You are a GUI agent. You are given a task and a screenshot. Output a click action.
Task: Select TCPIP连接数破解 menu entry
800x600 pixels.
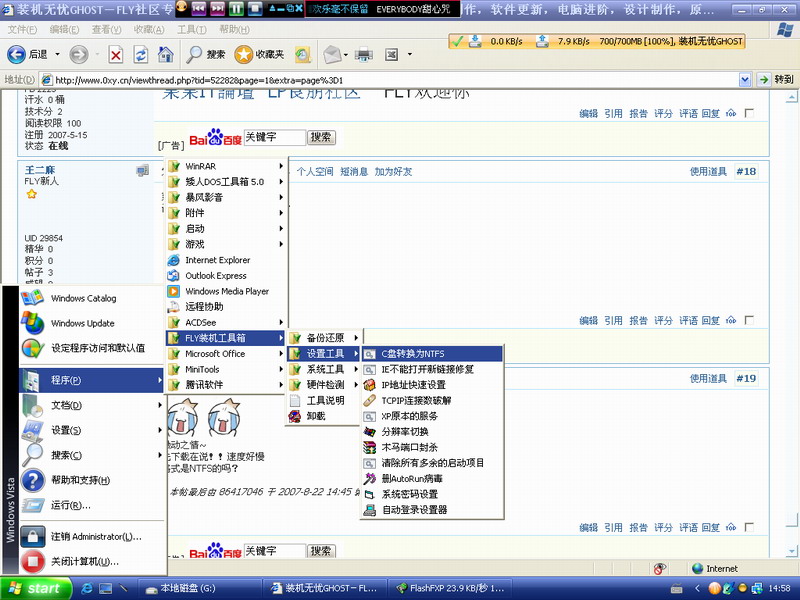pos(432,401)
